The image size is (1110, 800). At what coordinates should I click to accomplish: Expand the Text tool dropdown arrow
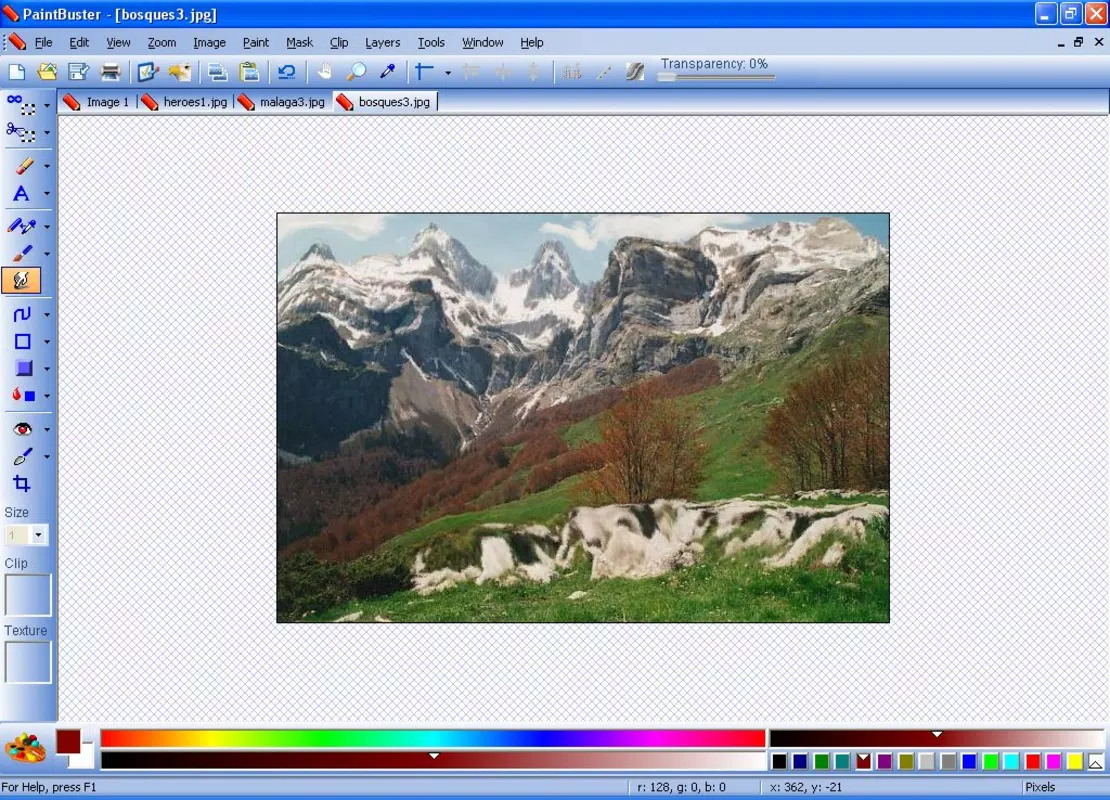tap(47, 193)
